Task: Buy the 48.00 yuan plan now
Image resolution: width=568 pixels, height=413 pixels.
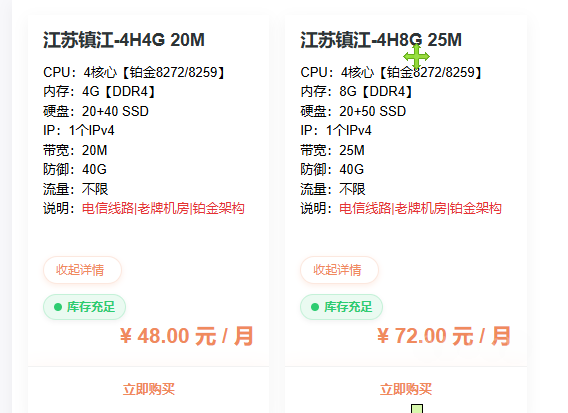Action: coord(149,389)
